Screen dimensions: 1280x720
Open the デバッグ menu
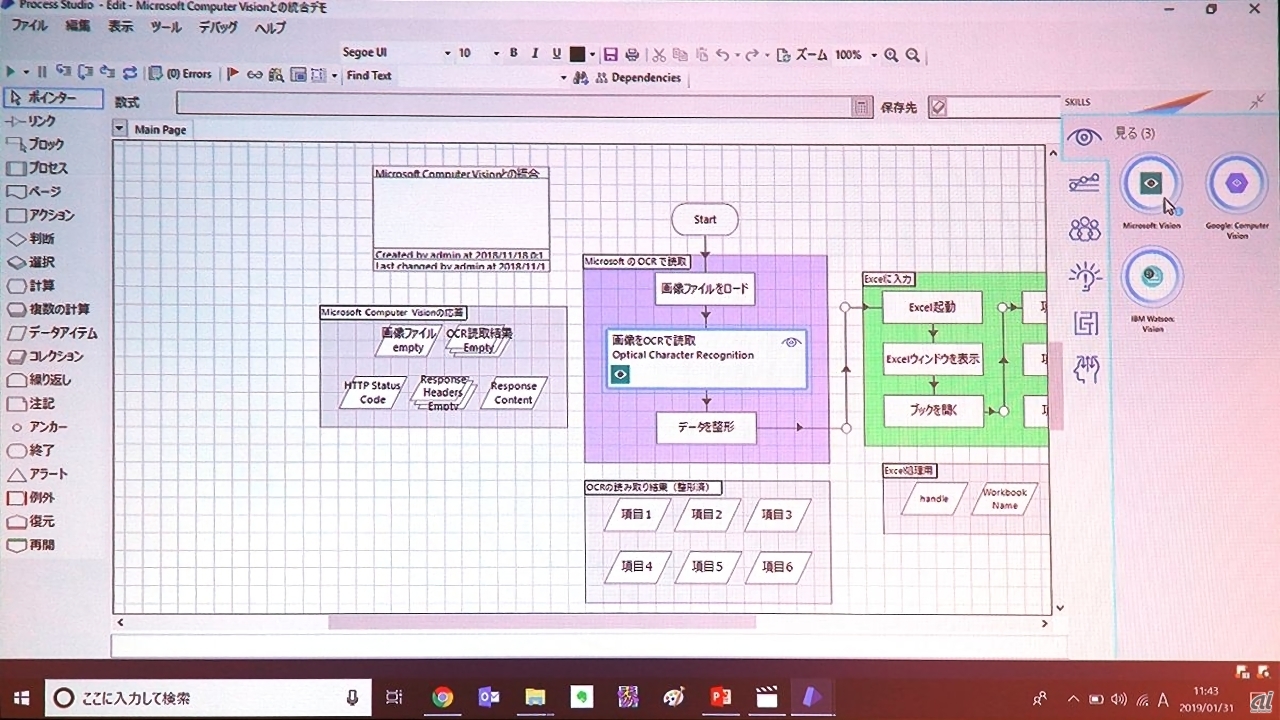tap(218, 27)
